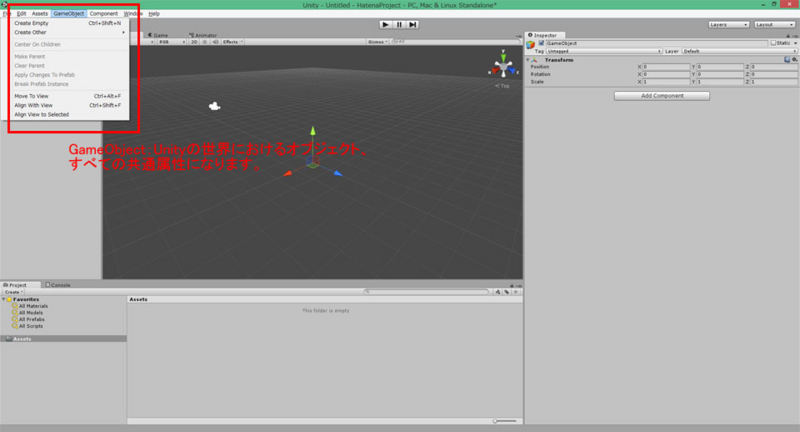
Task: Select All Materials saved search
Action: point(30,306)
